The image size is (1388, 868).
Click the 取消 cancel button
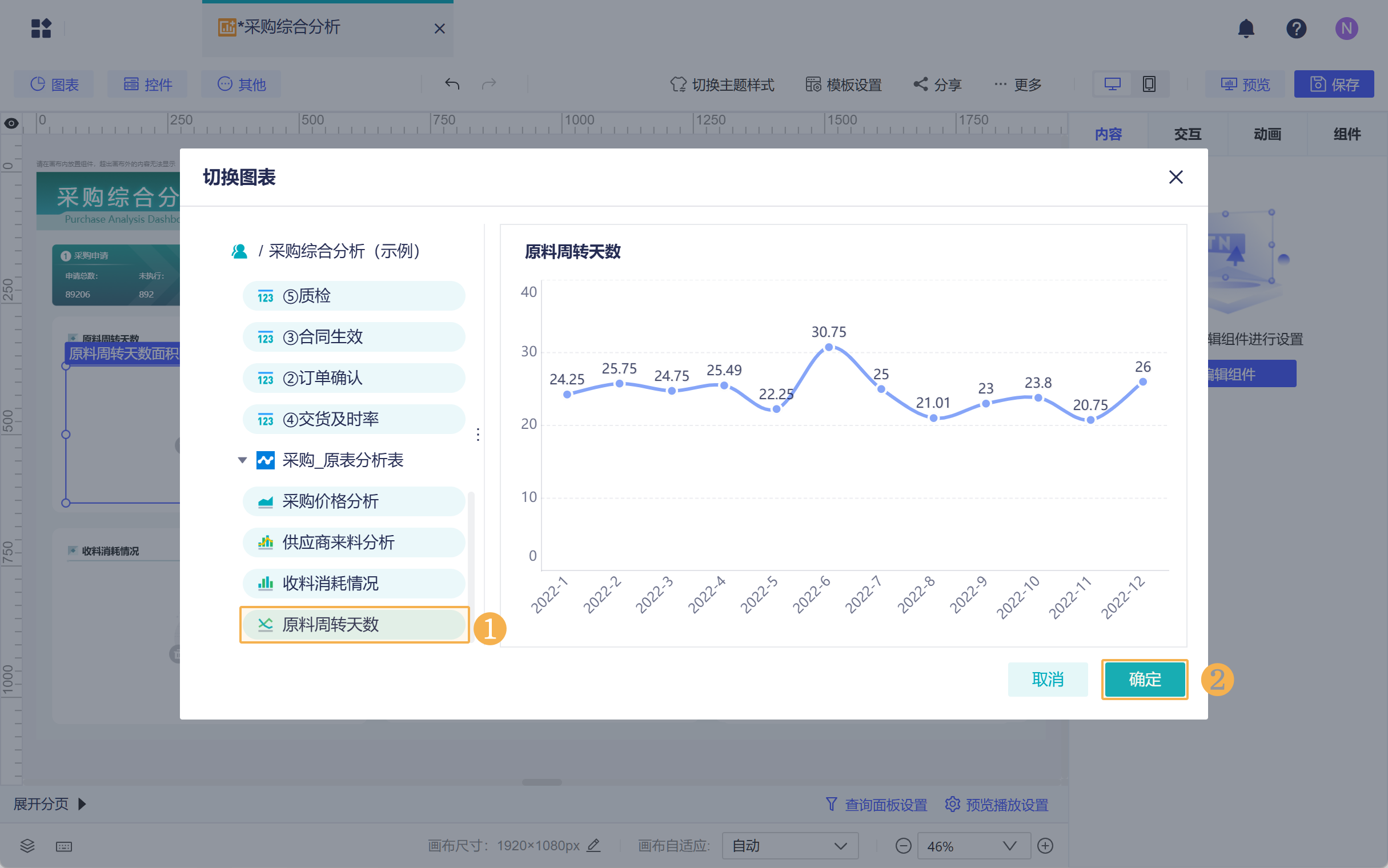[1047, 679]
